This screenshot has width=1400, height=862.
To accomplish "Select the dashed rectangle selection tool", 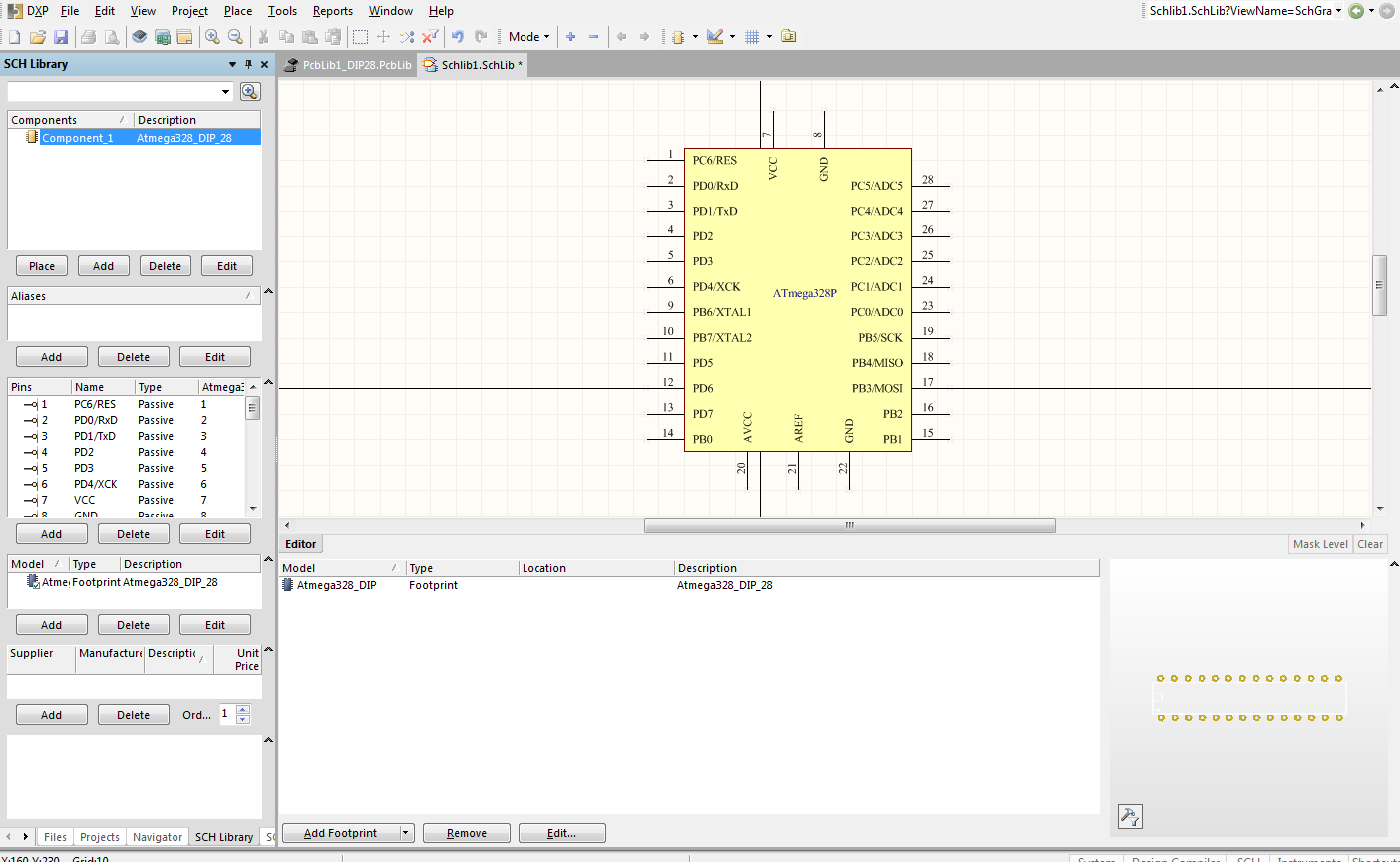I will 360,37.
